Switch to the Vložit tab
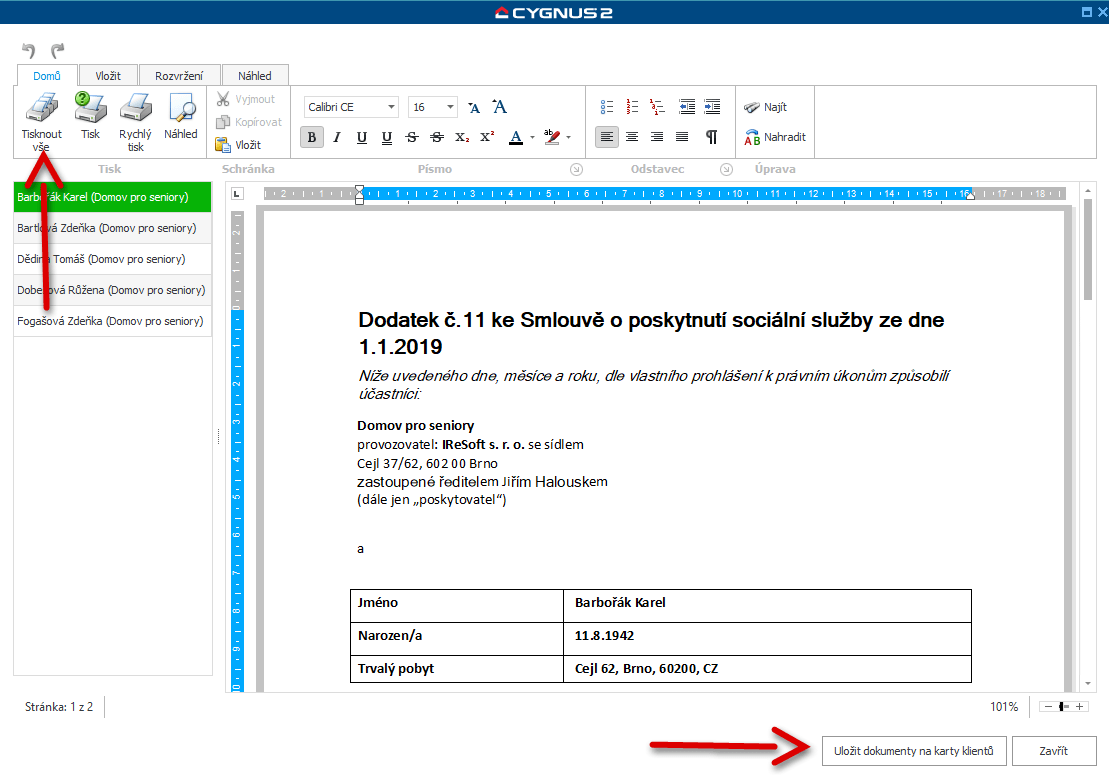This screenshot has width=1109, height=776. tap(108, 76)
